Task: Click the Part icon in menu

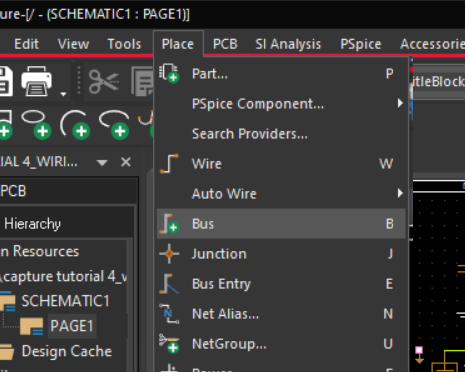Action: 169,73
